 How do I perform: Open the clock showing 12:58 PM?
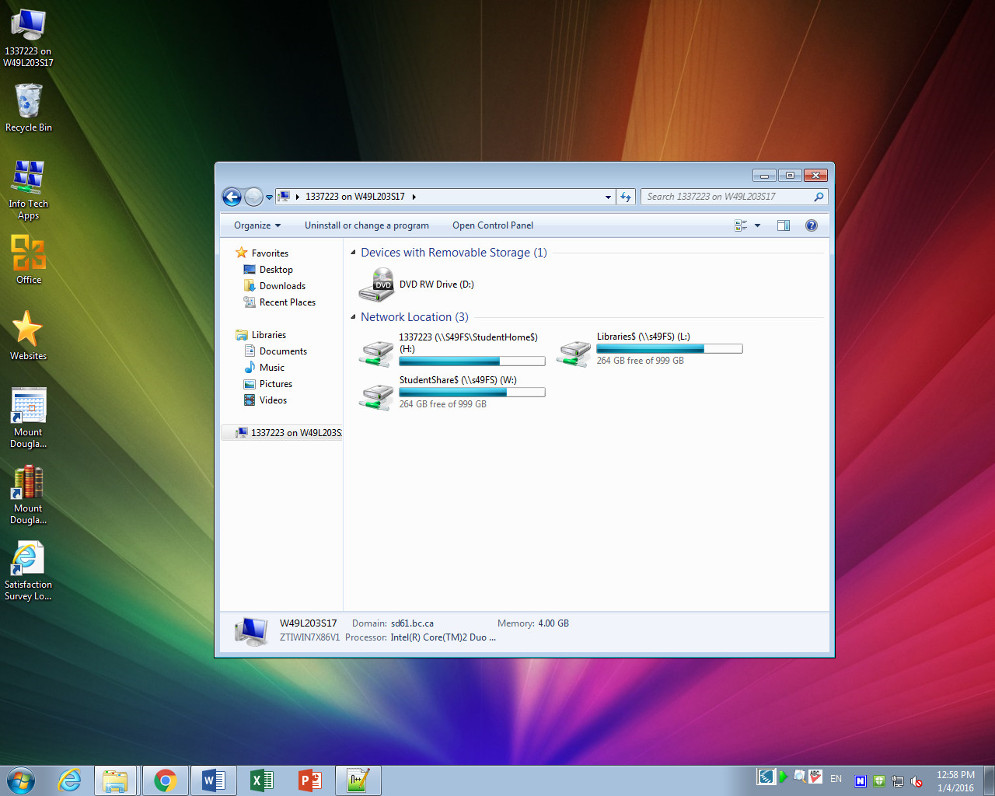click(955, 781)
